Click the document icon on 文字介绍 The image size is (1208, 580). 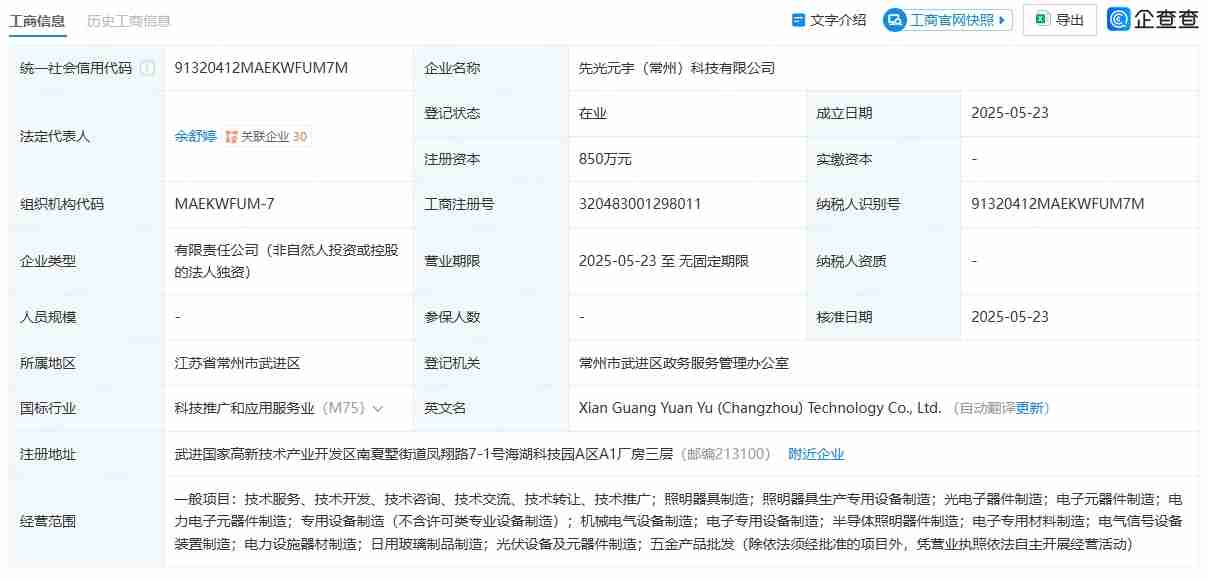pos(797,19)
